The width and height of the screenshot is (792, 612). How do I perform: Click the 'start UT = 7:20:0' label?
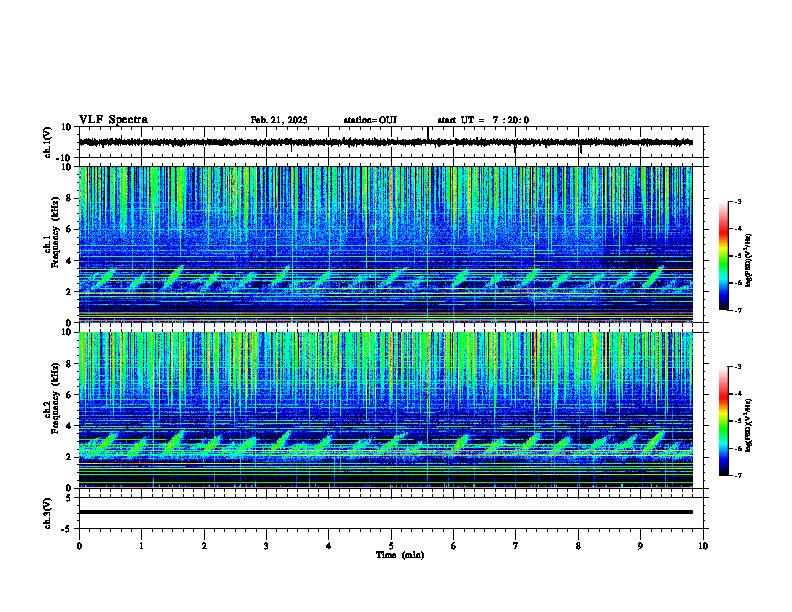483,120
